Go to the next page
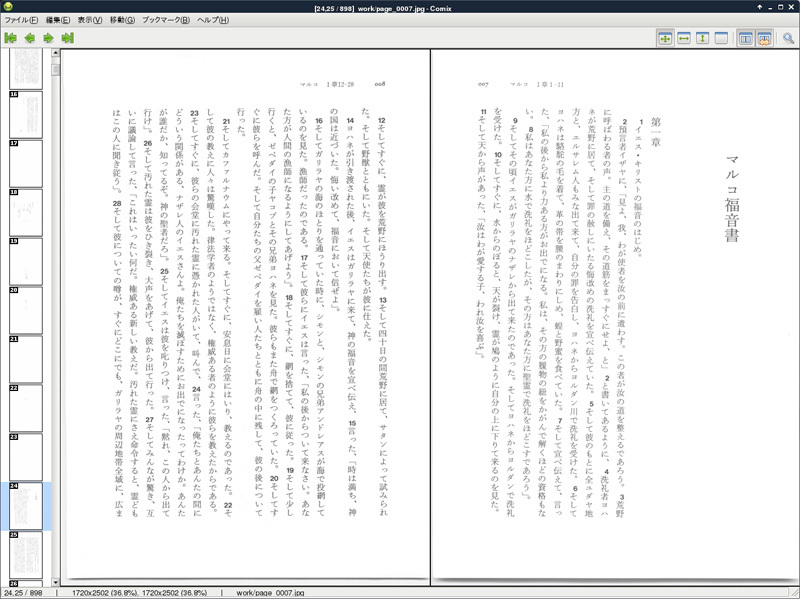Image resolution: width=800 pixels, height=599 pixels. click(x=48, y=38)
